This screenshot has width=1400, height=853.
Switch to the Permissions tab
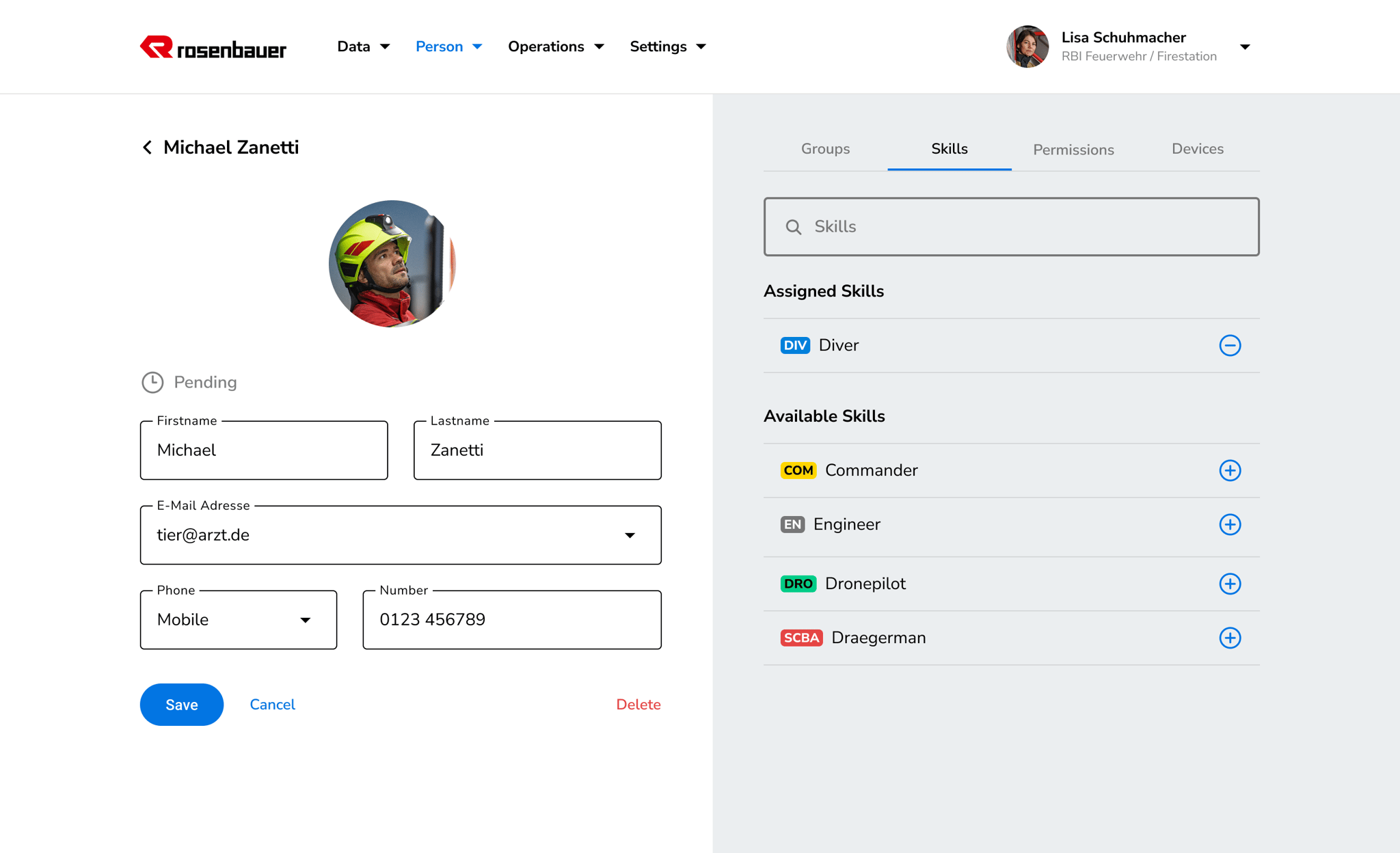tap(1073, 150)
